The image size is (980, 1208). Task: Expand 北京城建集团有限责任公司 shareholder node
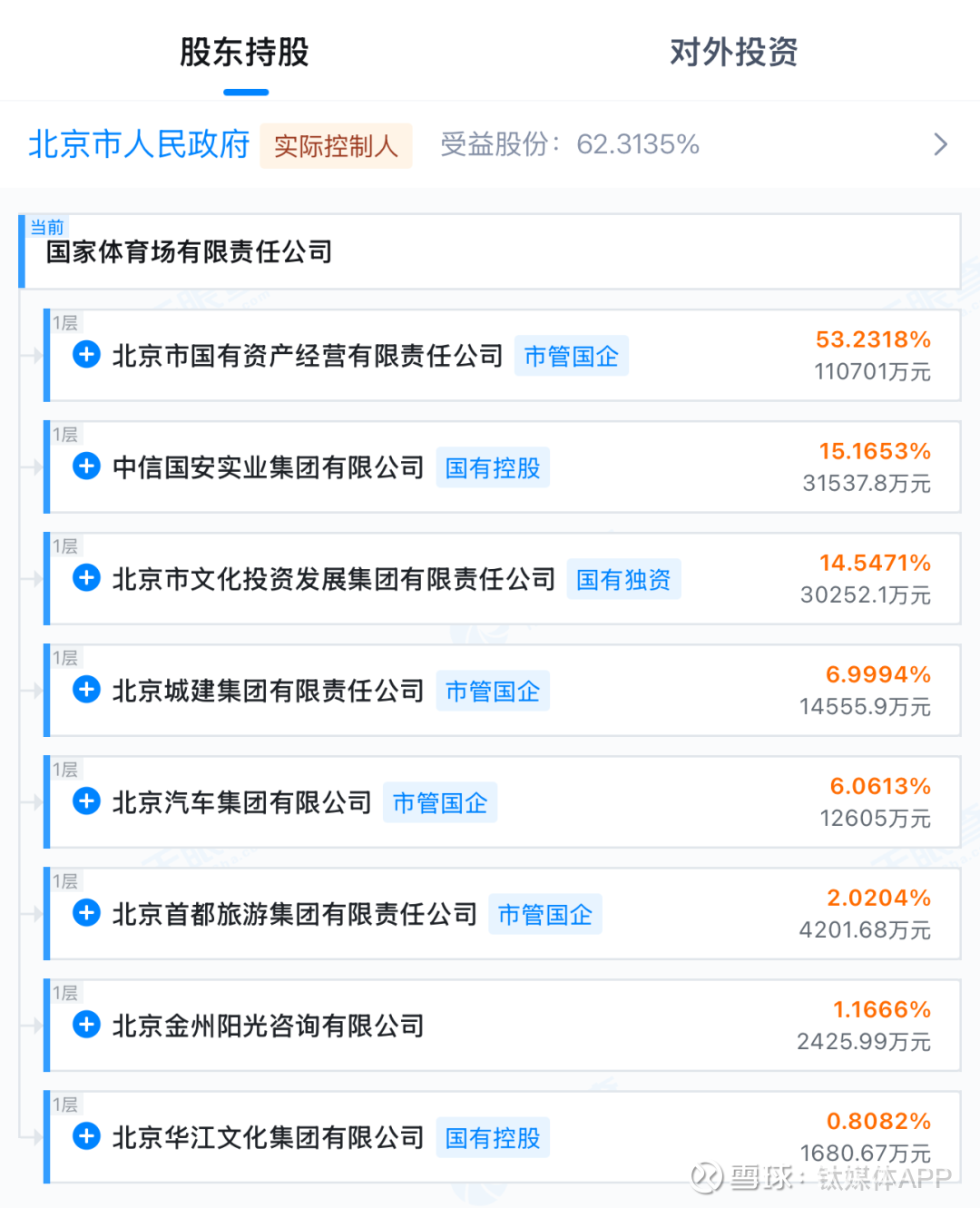[87, 690]
